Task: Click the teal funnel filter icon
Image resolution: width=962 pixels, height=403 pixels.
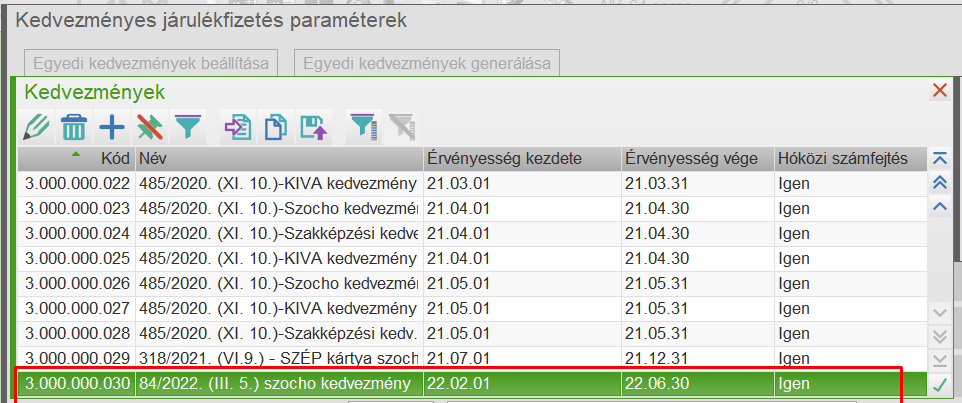Action: [x=188, y=127]
